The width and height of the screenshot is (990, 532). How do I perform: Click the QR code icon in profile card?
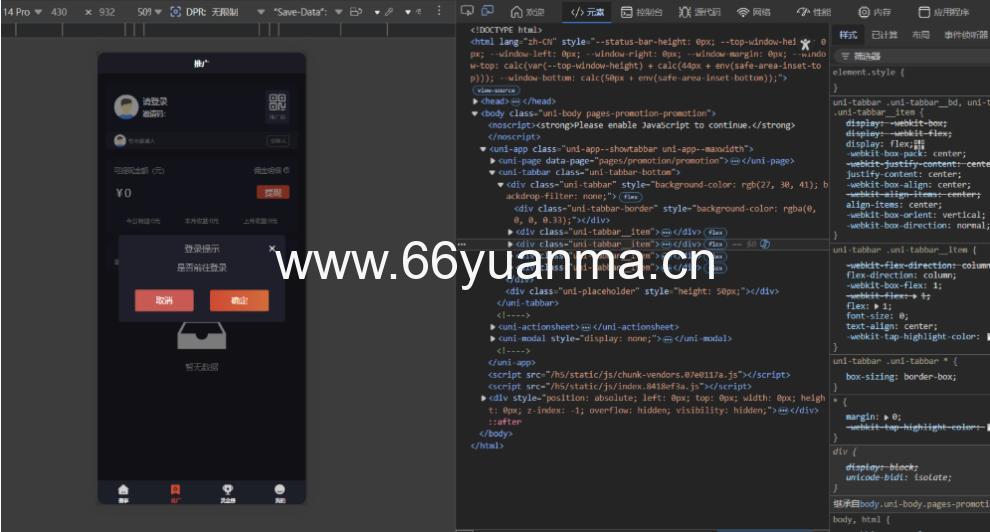click(277, 102)
